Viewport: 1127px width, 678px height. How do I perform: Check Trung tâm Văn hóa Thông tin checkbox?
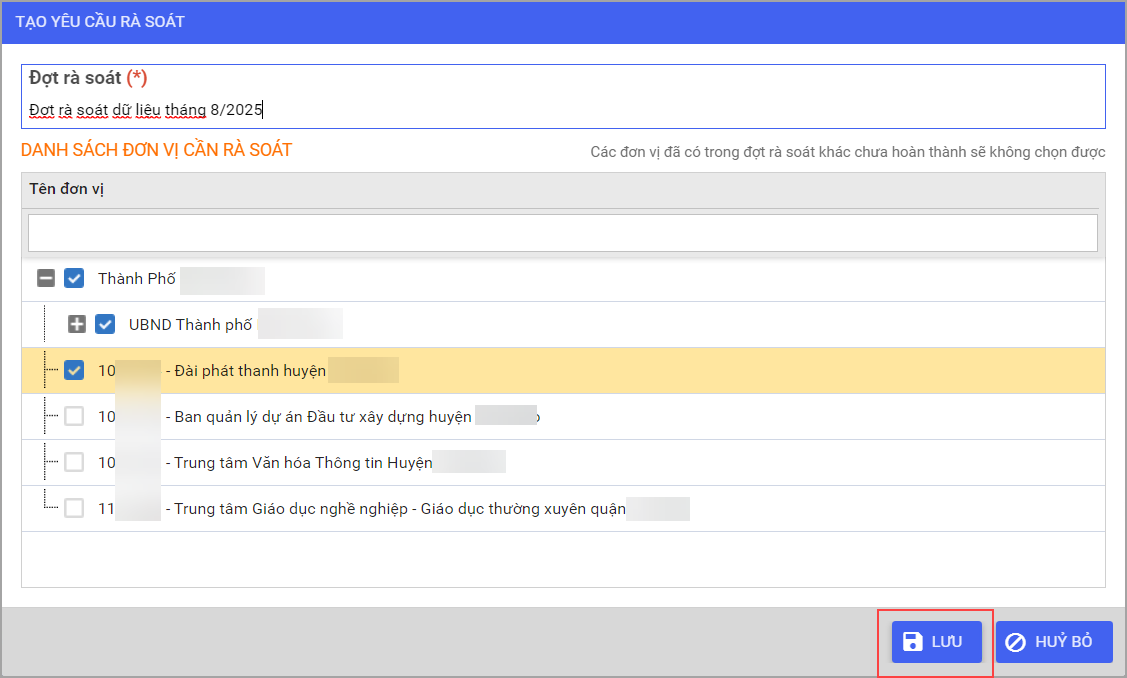click(74, 462)
